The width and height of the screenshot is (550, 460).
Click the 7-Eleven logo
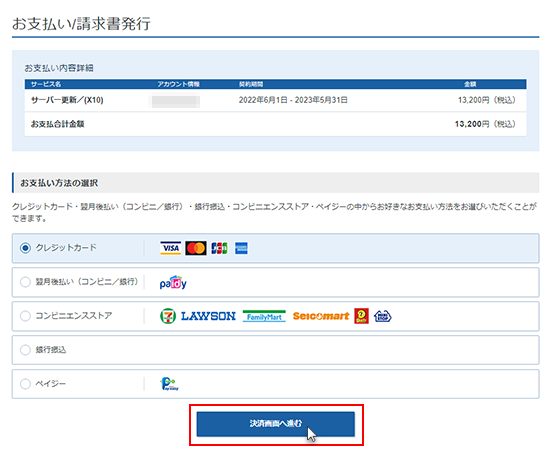click(x=168, y=316)
